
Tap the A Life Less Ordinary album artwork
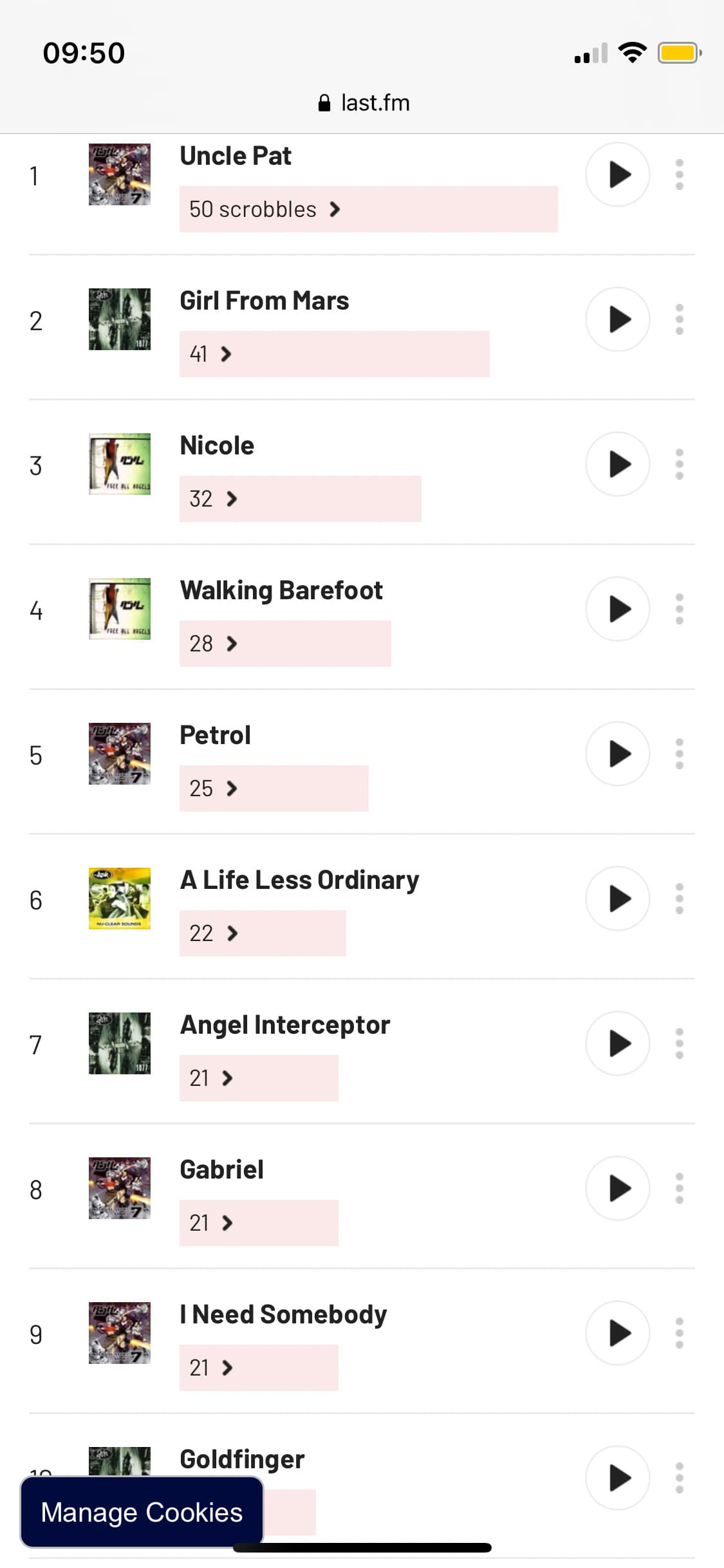120,899
